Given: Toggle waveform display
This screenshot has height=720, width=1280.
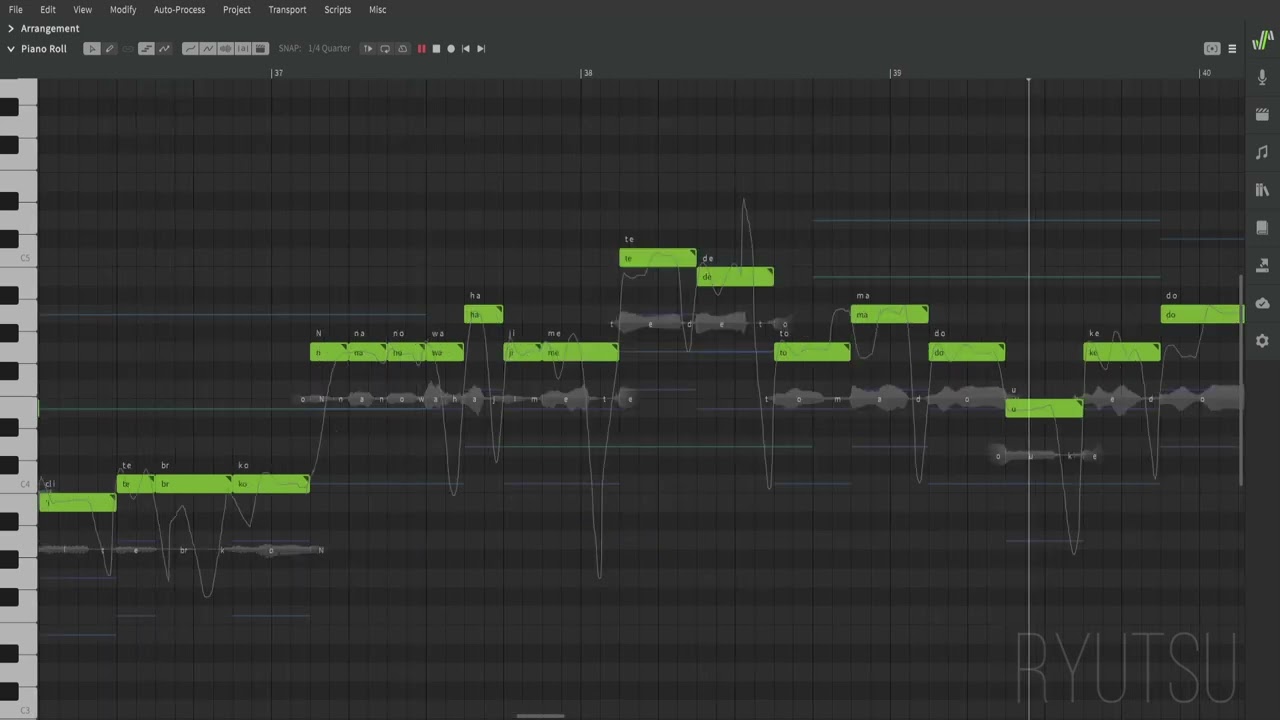Looking at the screenshot, I should (x=225, y=48).
